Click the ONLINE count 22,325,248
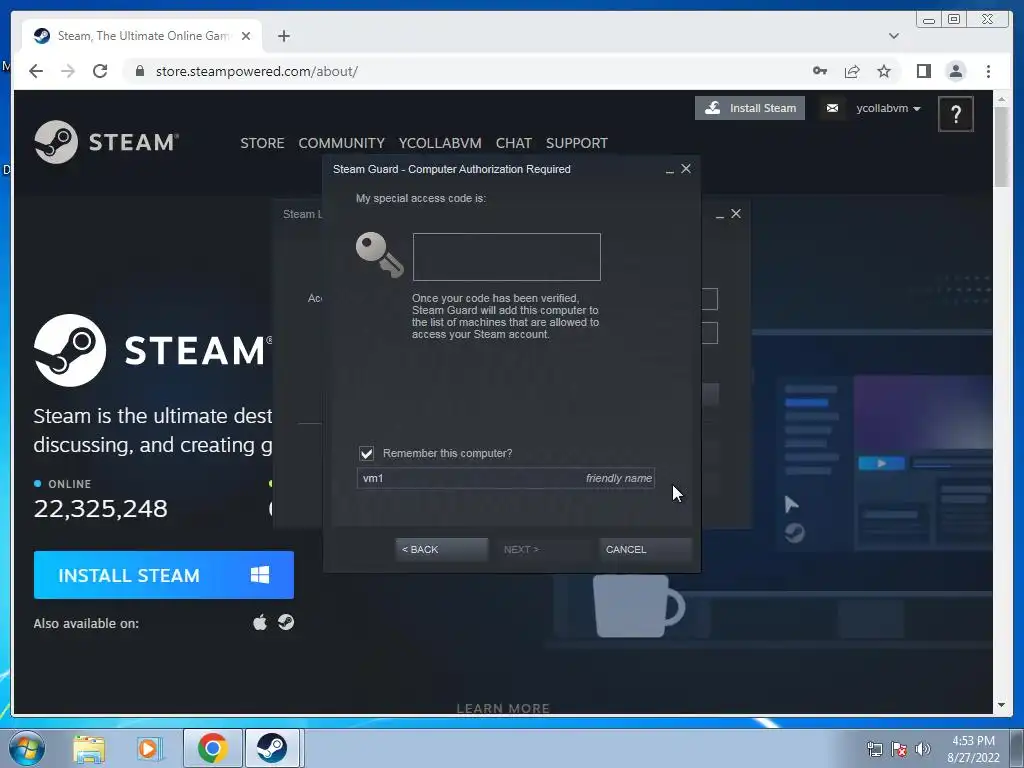The height and width of the screenshot is (768, 1024). (101, 509)
